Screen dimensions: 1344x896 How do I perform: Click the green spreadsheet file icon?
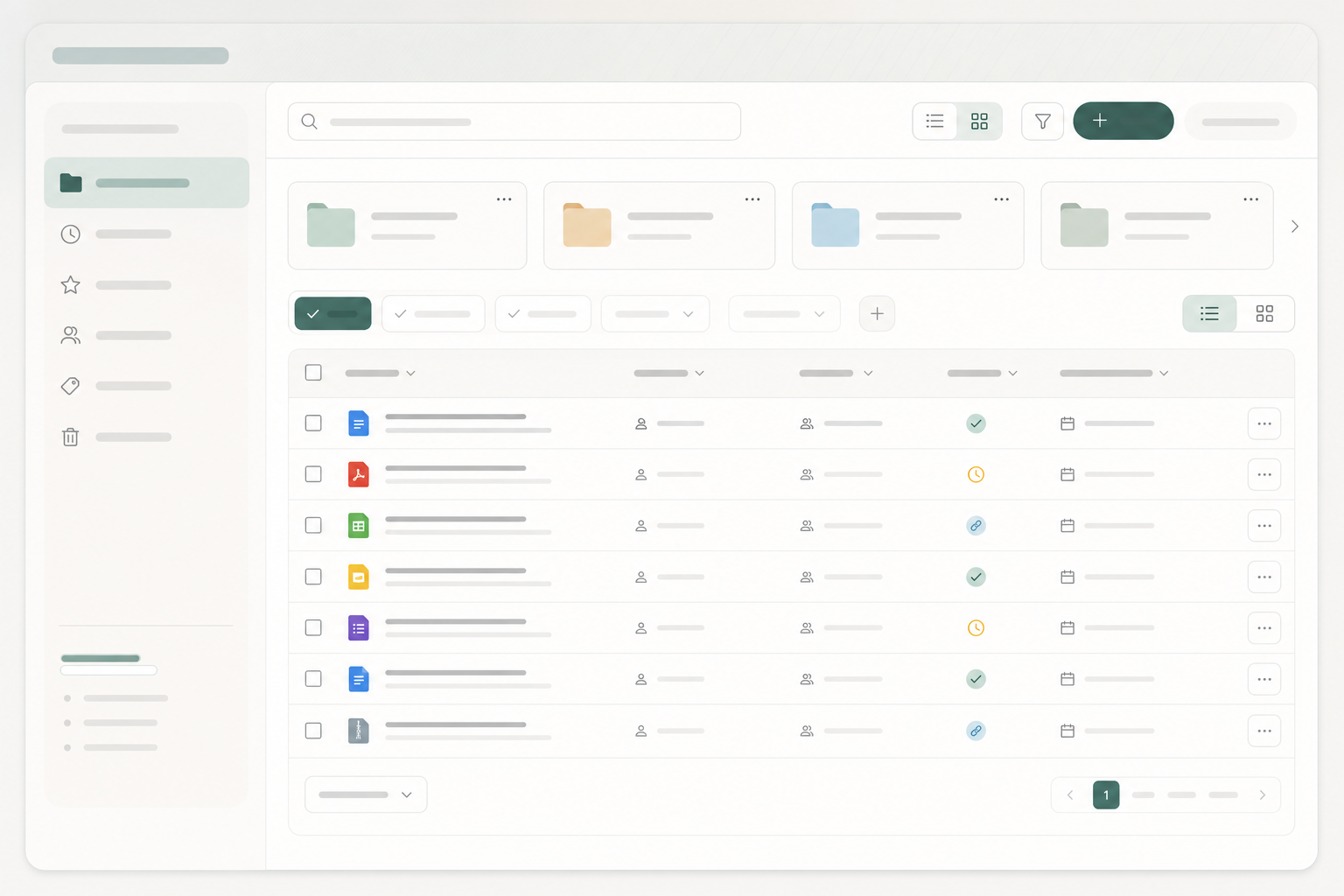(x=358, y=525)
